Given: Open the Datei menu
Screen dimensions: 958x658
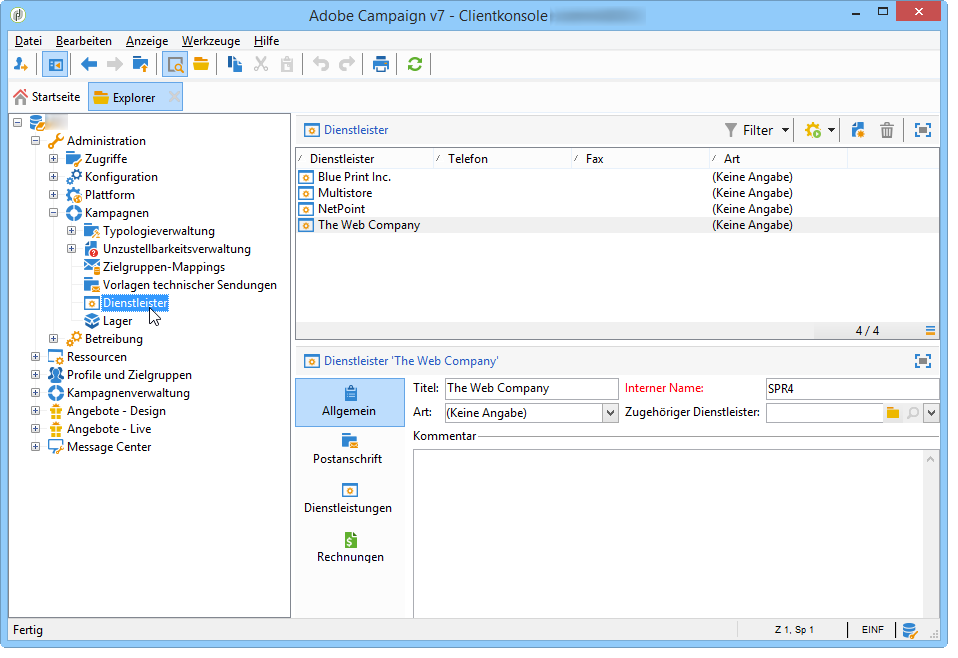Looking at the screenshot, I should pyautogui.click(x=28, y=41).
